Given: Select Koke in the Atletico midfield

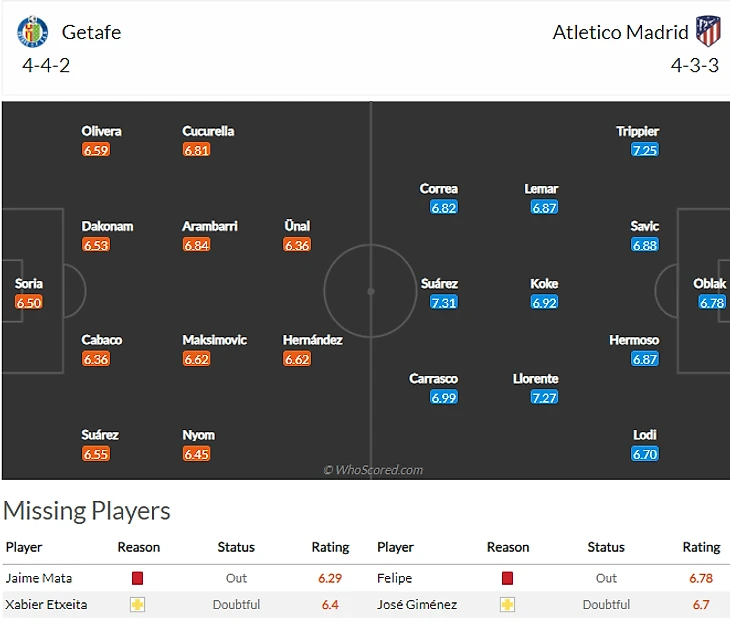Looking at the screenshot, I should coord(544,284).
